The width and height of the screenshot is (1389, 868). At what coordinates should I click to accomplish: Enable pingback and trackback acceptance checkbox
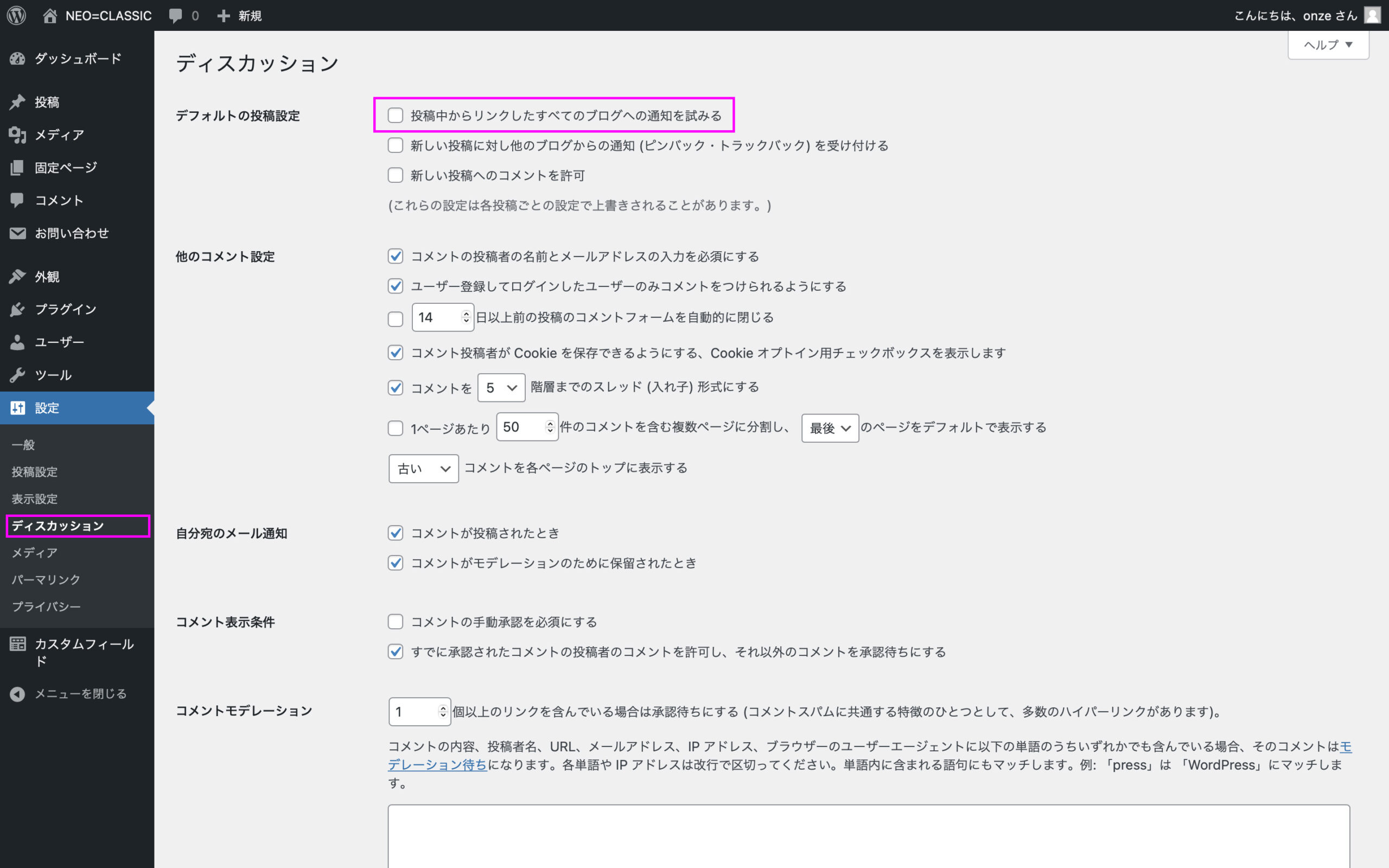point(396,145)
